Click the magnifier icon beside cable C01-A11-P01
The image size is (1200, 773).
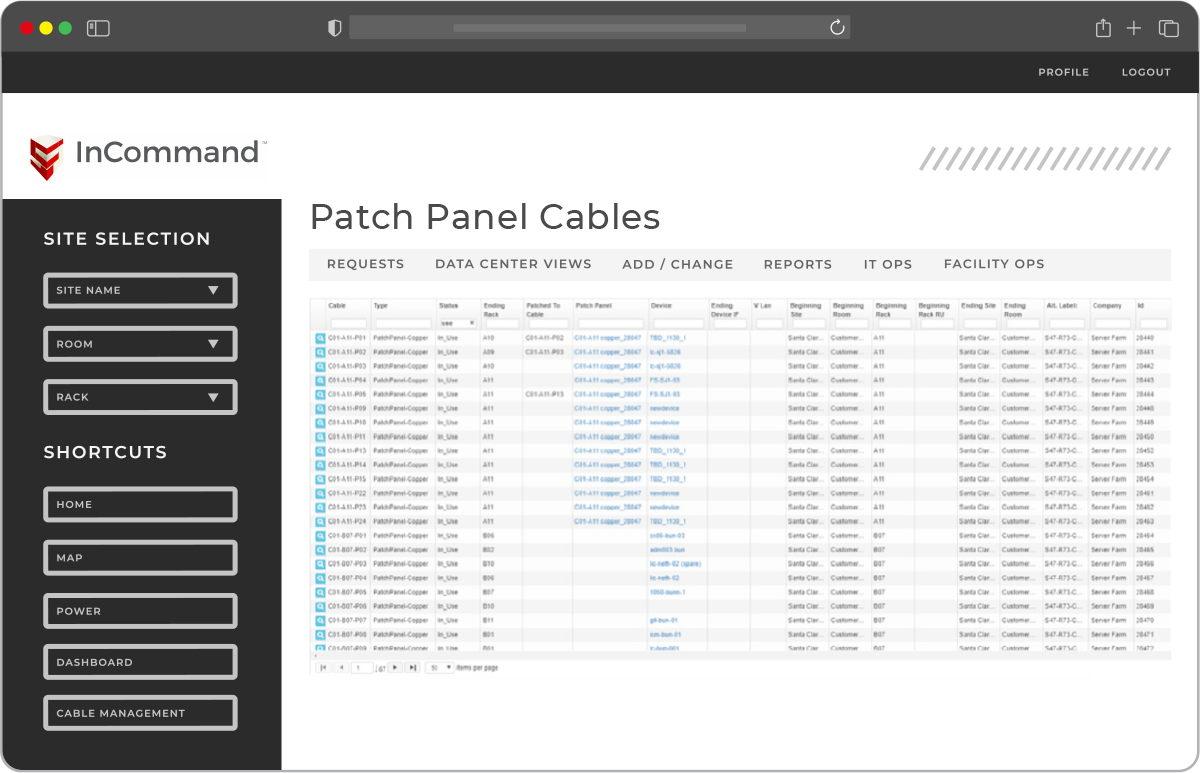point(320,338)
